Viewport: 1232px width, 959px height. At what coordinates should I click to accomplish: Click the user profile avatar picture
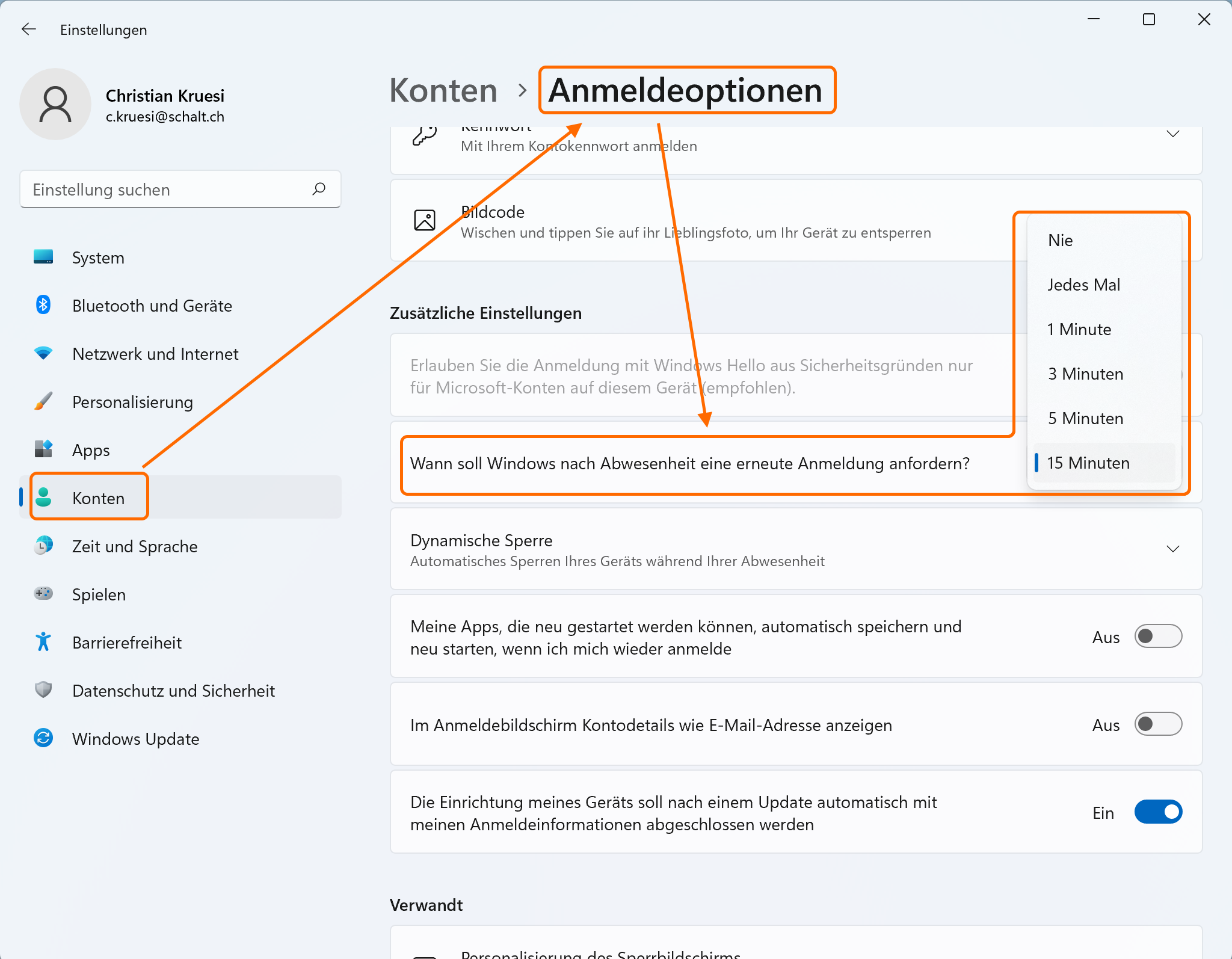point(55,104)
